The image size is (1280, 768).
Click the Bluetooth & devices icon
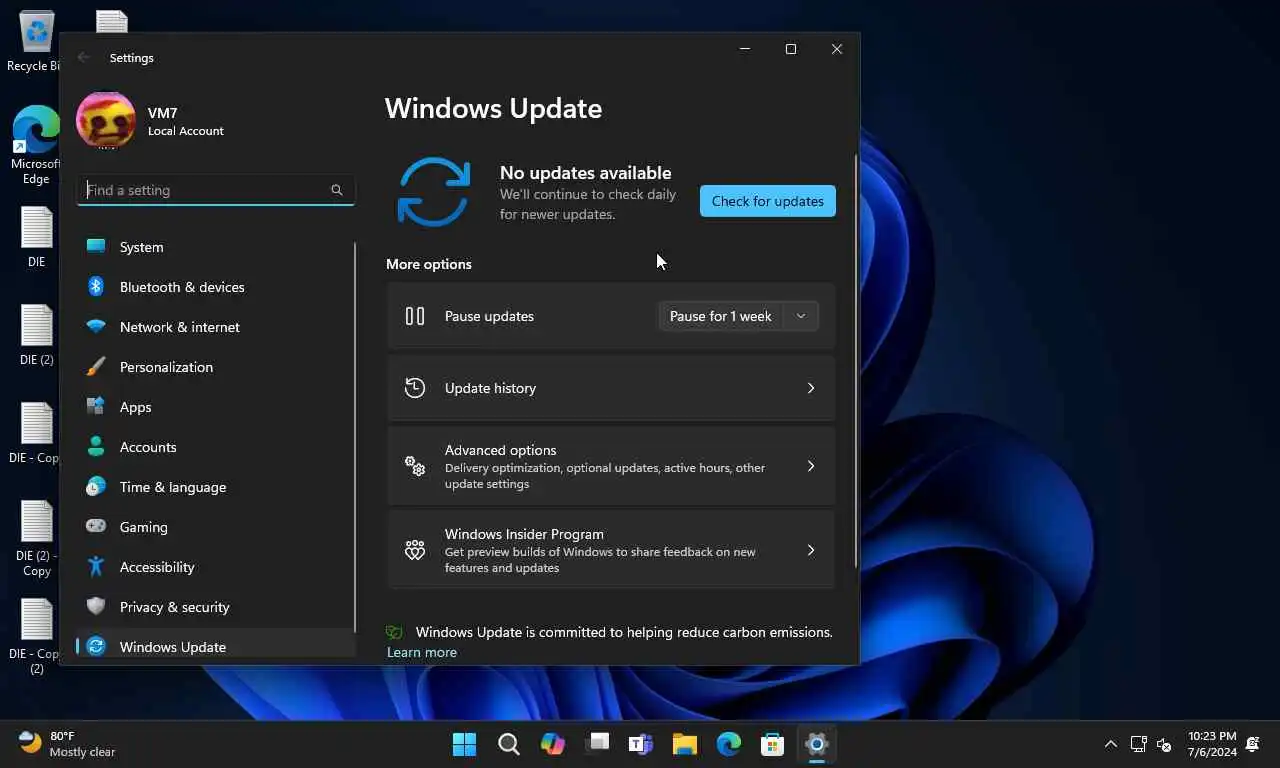tap(96, 287)
